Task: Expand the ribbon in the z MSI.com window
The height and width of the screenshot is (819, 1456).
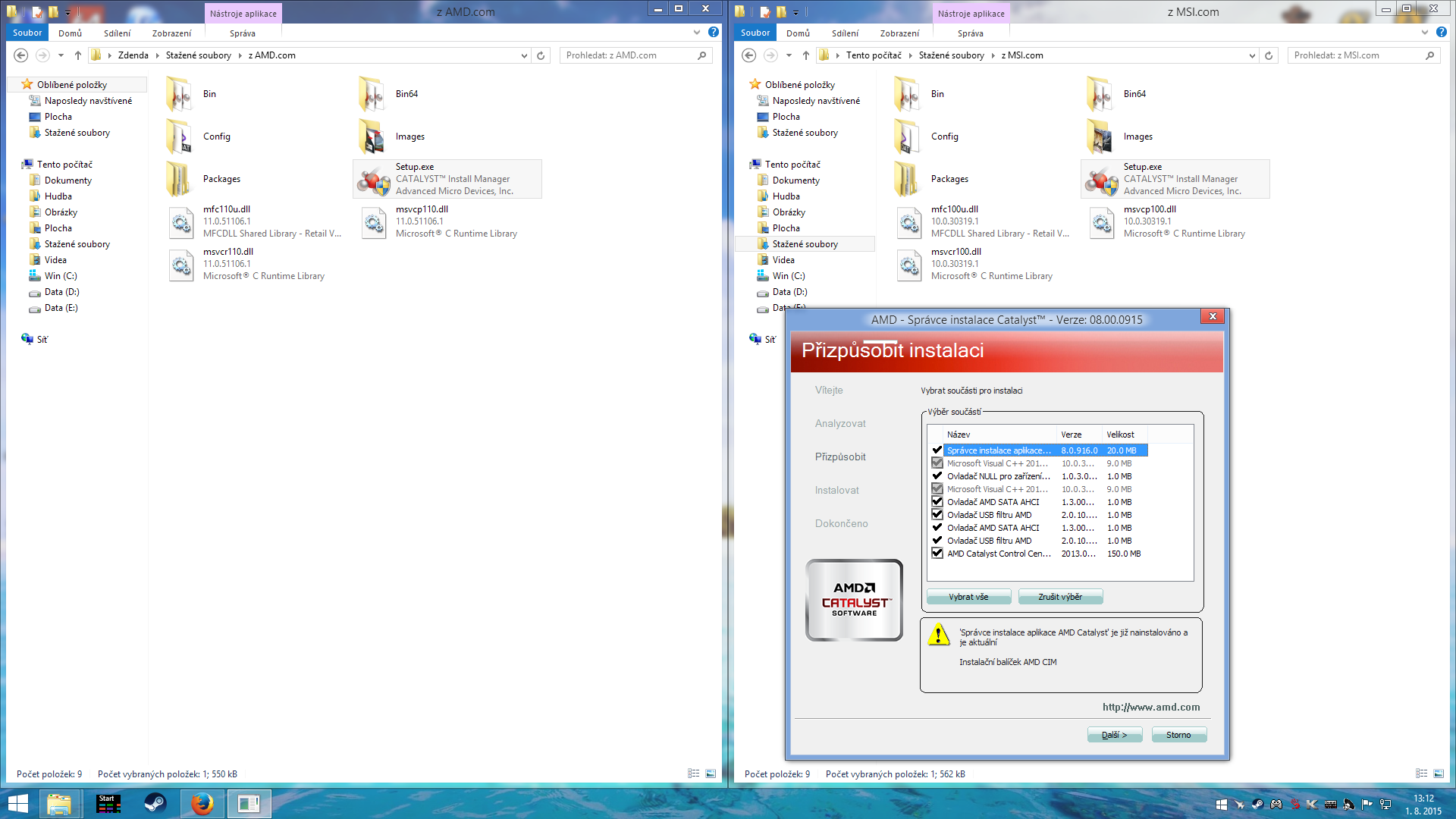Action: (1425, 33)
